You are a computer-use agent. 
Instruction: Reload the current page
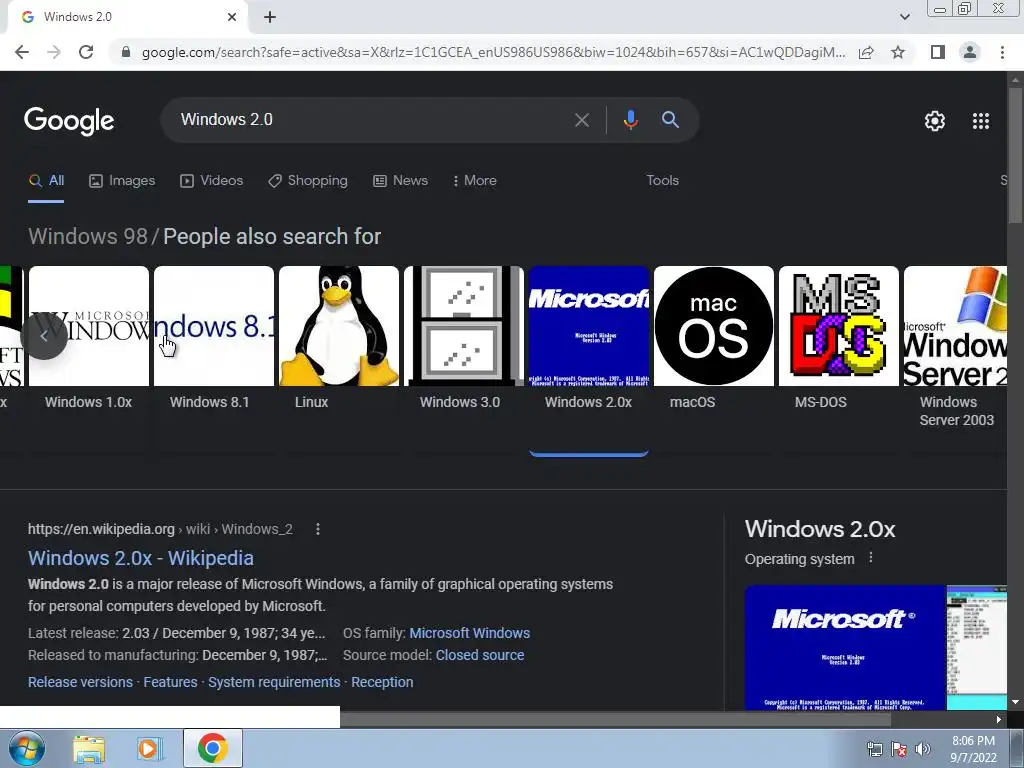[86, 52]
